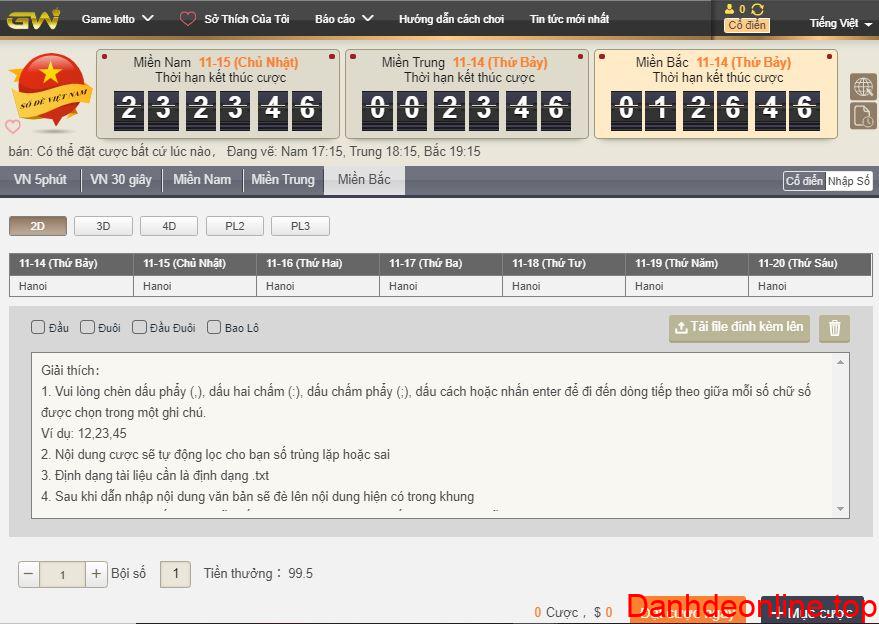
Task: Click the user account icon
Action: [x=730, y=9]
